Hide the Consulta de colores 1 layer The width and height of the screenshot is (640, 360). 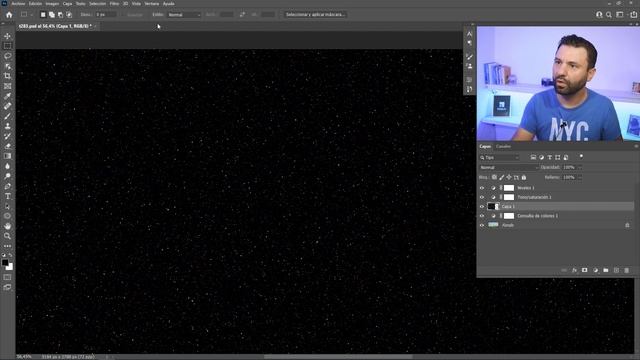tap(482, 216)
